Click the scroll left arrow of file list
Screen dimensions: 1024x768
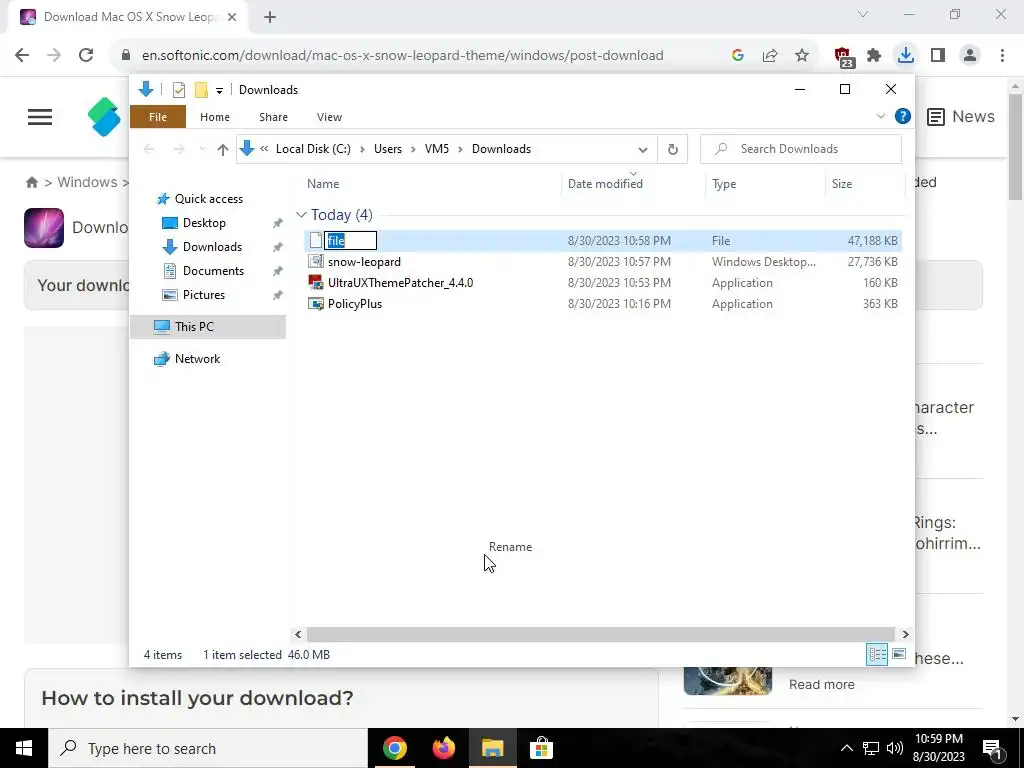coord(298,634)
